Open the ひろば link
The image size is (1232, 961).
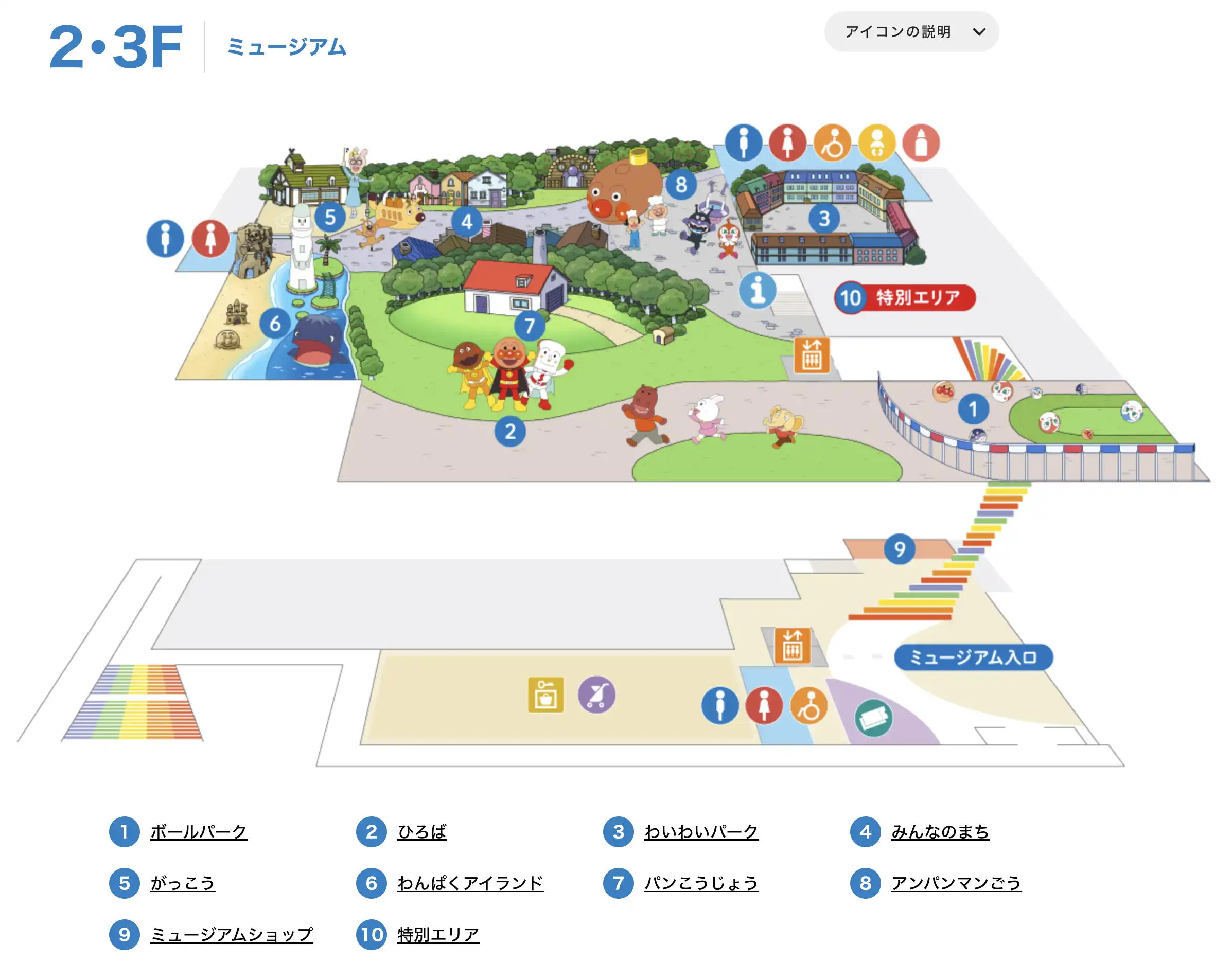(x=422, y=831)
